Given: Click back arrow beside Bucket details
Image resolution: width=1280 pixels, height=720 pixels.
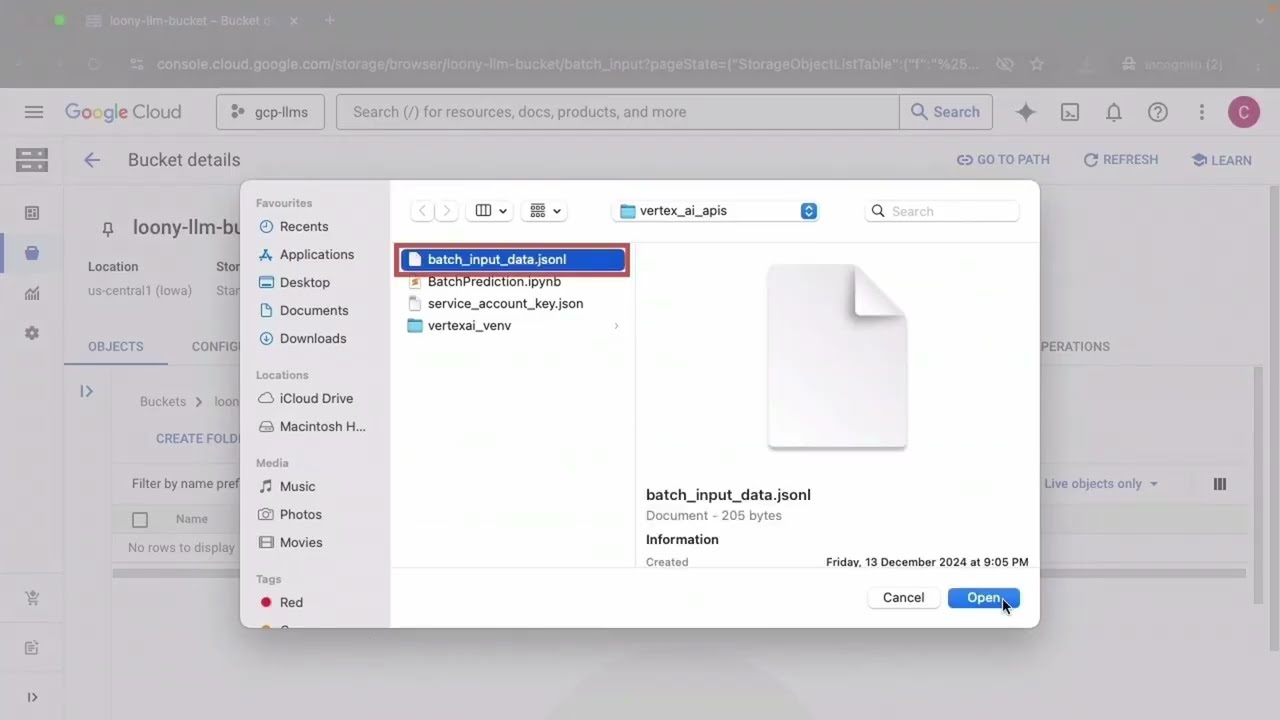Looking at the screenshot, I should (92, 160).
